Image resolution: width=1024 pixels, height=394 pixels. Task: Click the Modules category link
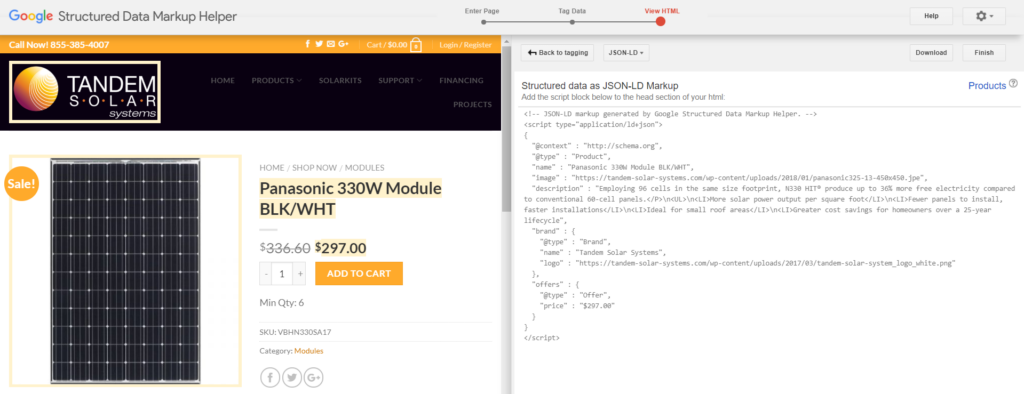(x=308, y=351)
